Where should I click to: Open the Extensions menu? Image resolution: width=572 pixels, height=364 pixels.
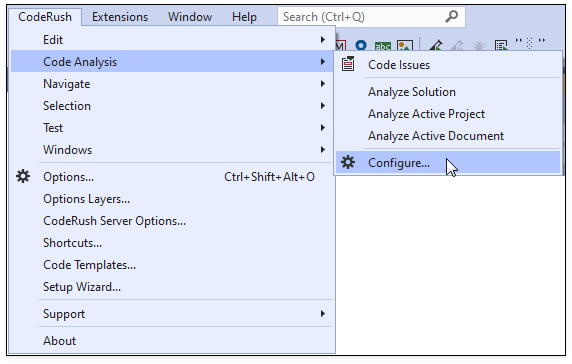(x=120, y=17)
